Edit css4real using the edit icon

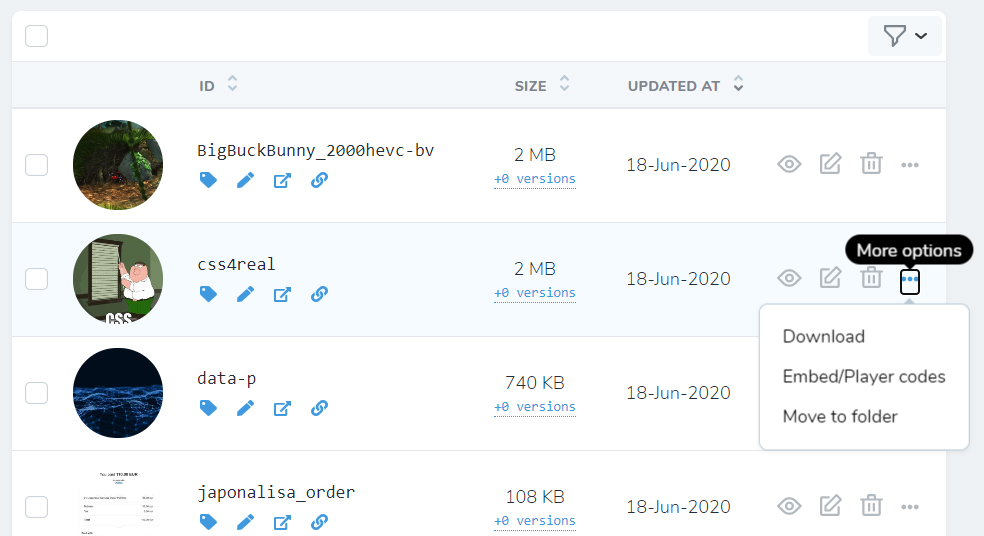(x=830, y=277)
